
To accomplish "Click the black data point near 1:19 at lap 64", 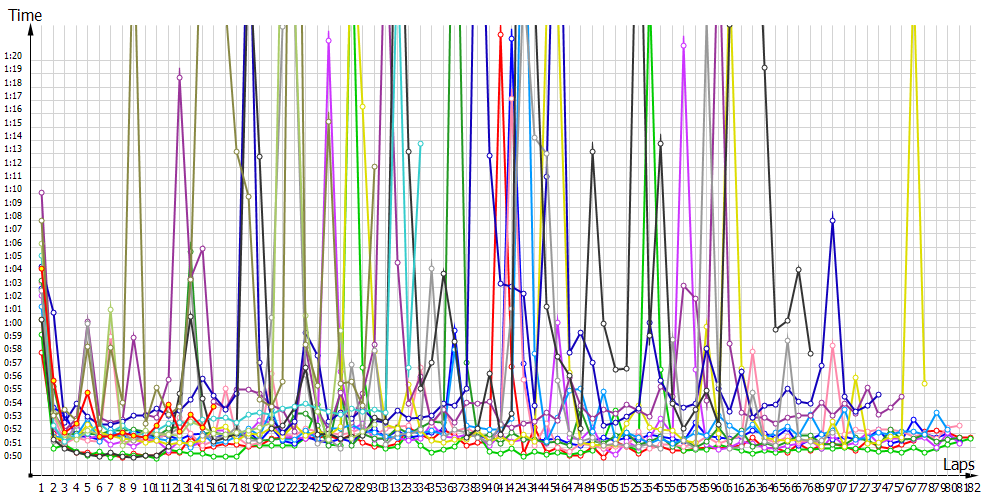I will (764, 68).
